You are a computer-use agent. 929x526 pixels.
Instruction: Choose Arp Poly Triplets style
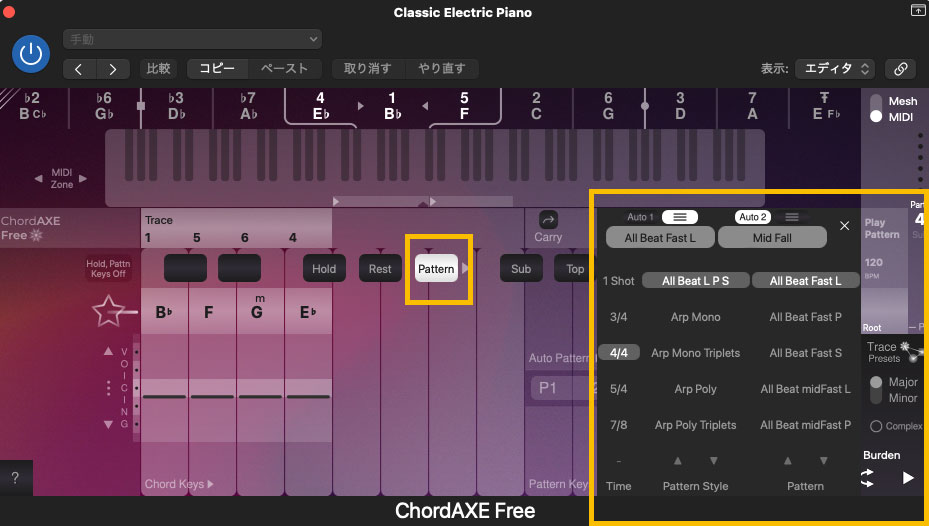coord(696,425)
